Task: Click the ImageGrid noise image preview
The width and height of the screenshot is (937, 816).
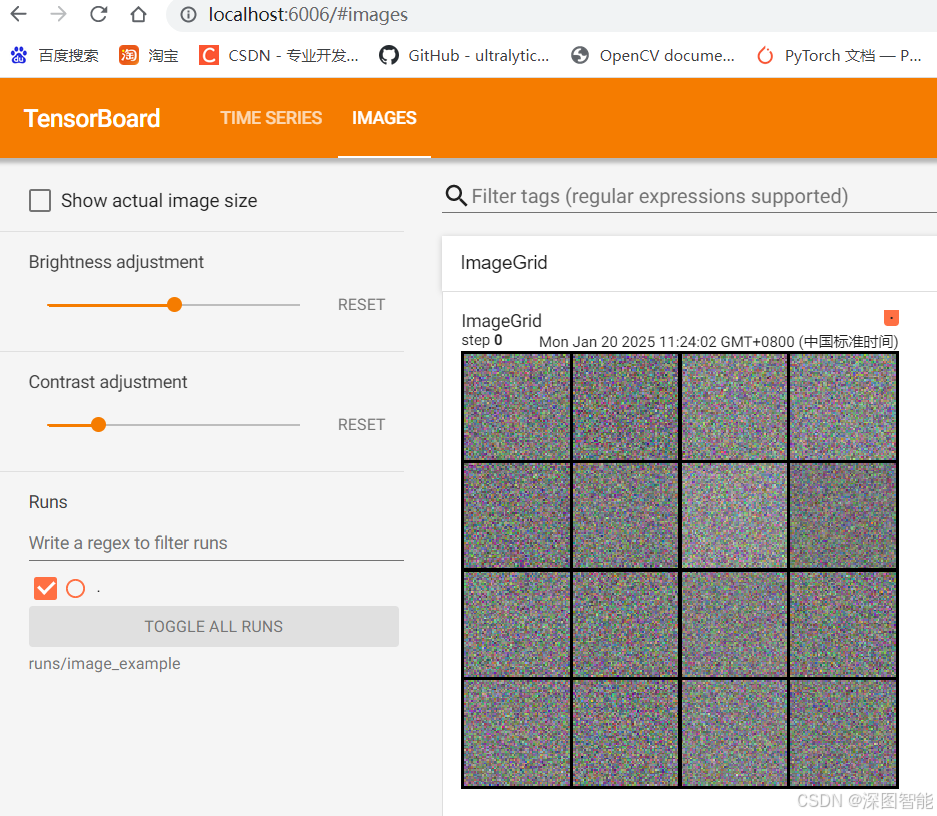Action: (680, 570)
